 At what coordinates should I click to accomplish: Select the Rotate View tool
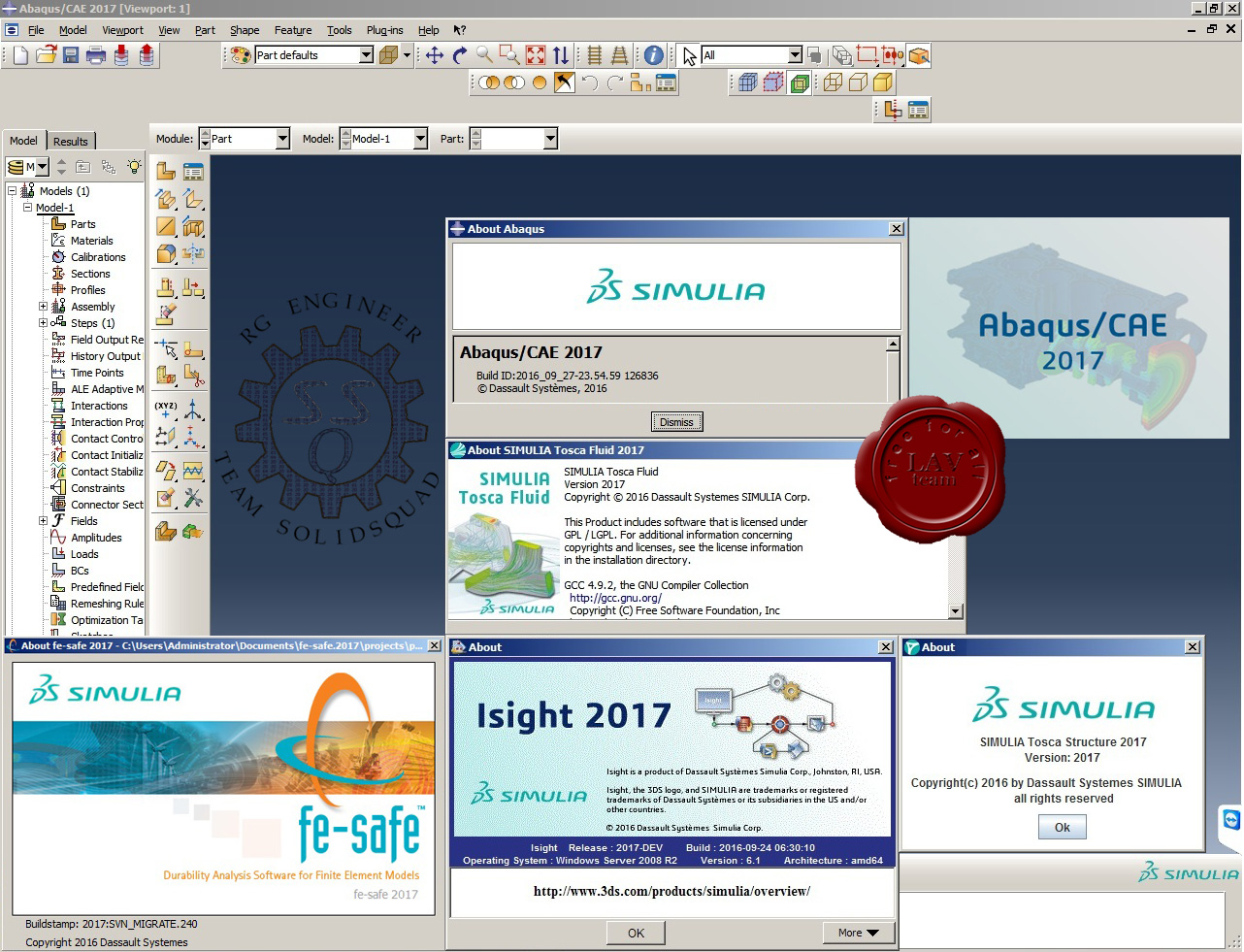(460, 55)
